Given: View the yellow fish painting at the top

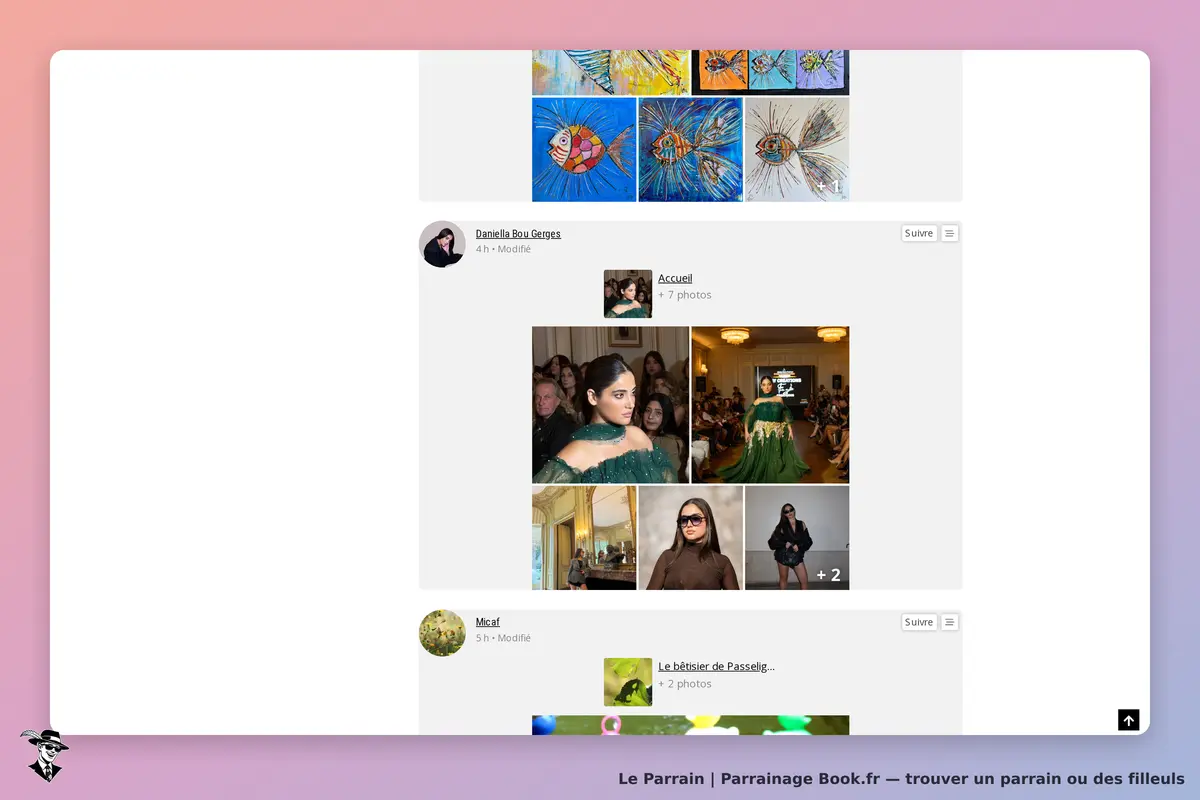Looking at the screenshot, I should coord(611,72).
